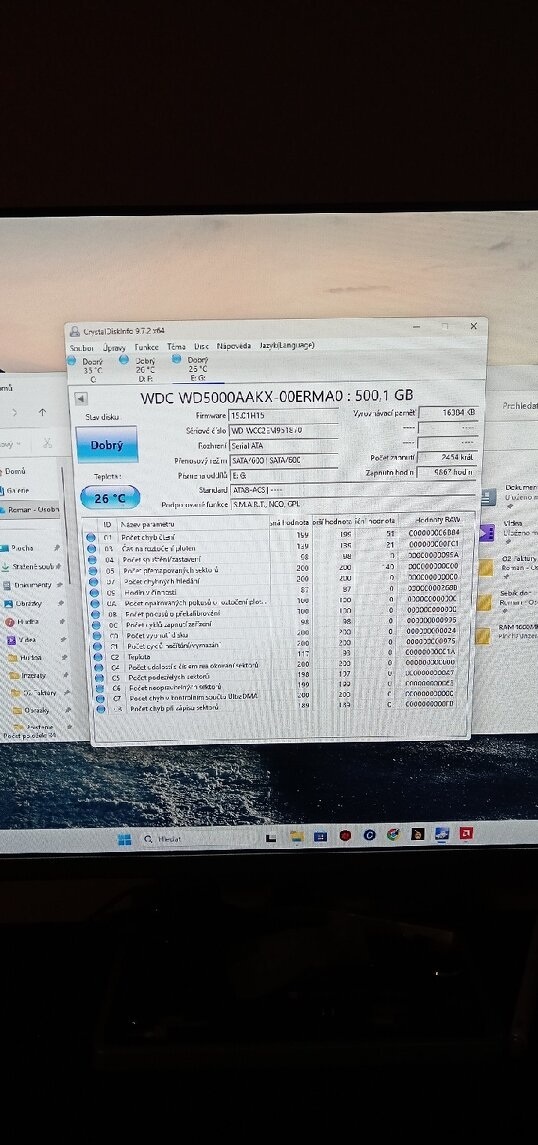The image size is (538, 1145).
Task: Click the red AMD taskbar icon
Action: coord(466,832)
